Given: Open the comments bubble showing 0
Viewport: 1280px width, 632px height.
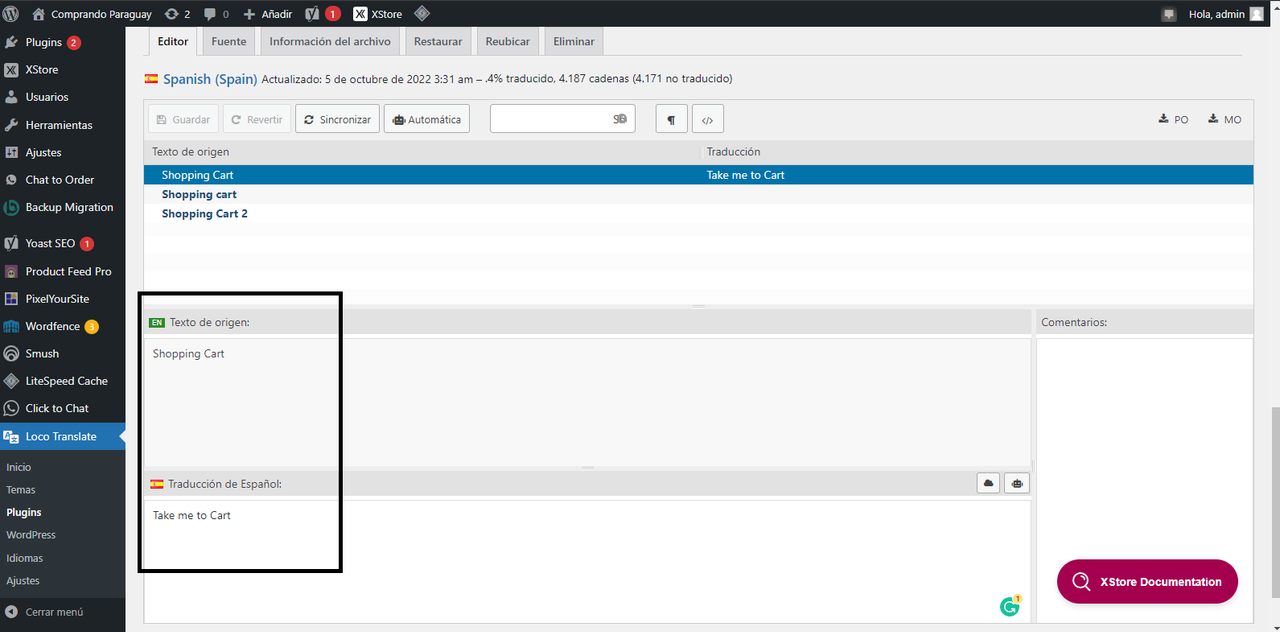Looking at the screenshot, I should (x=216, y=14).
